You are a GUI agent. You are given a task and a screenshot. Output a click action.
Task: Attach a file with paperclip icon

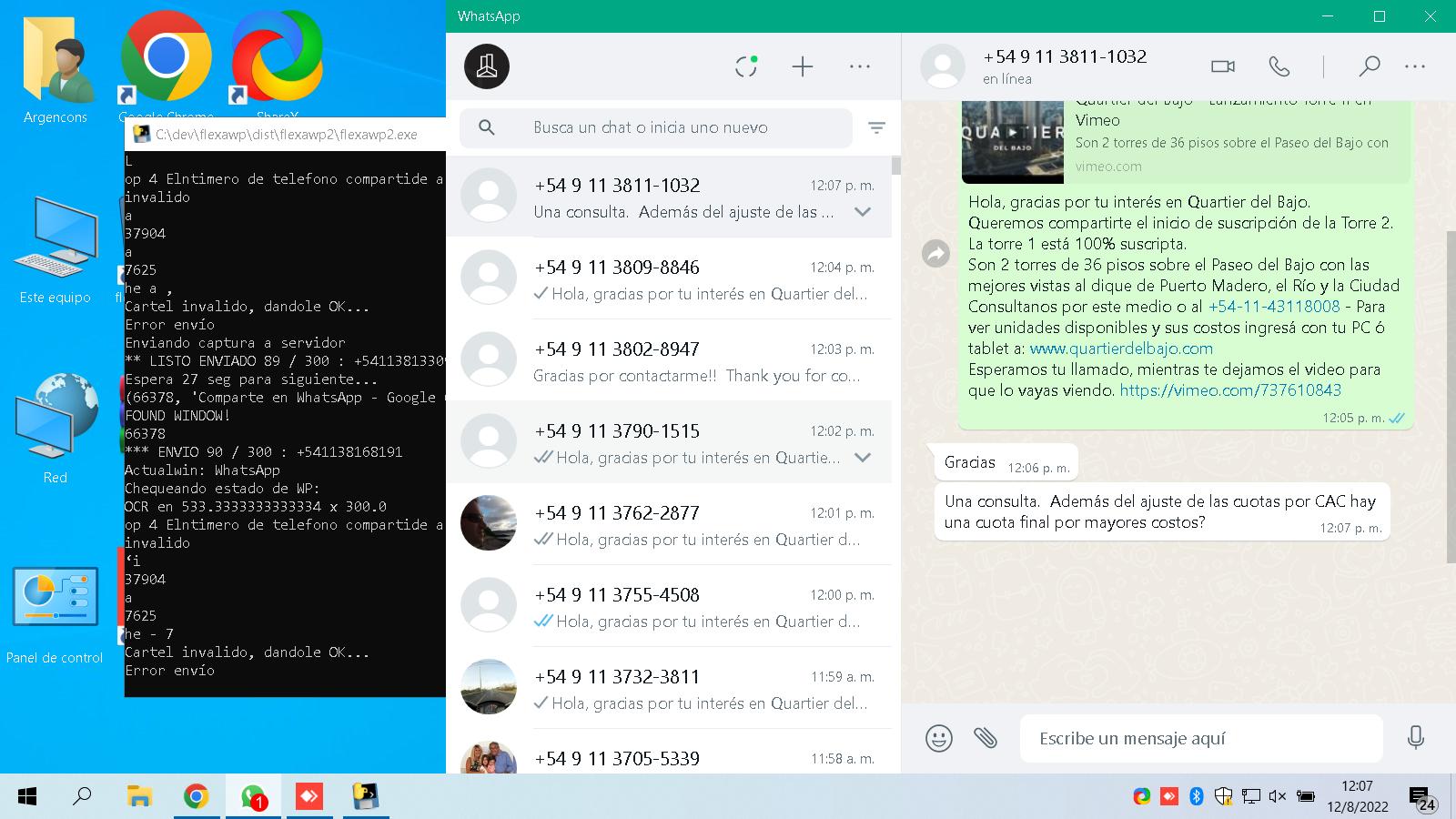(986, 737)
